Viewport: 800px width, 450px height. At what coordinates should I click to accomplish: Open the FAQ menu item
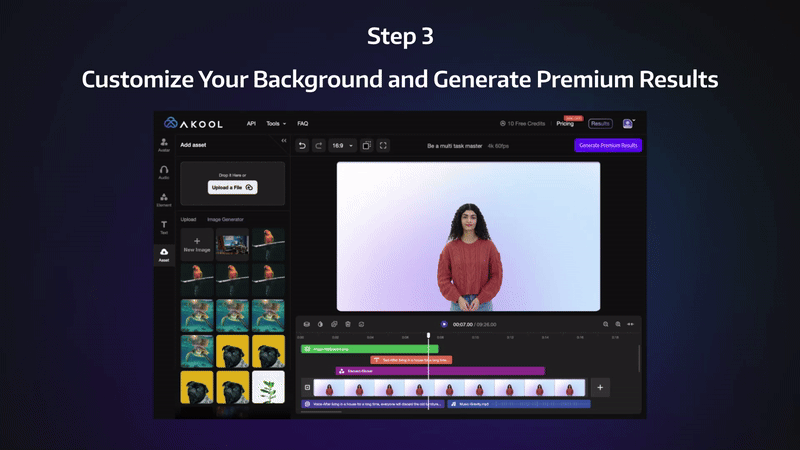tap(302, 123)
